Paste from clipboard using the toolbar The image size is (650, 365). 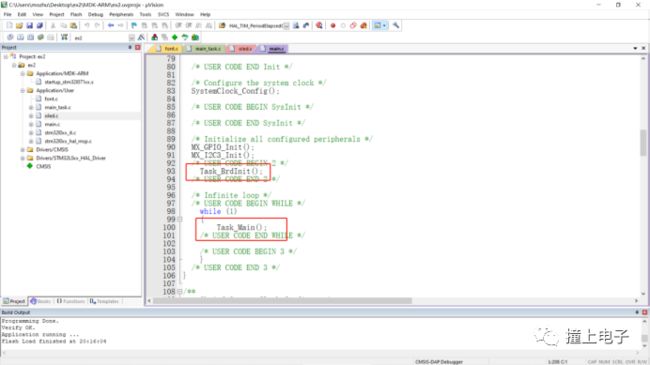point(73,26)
